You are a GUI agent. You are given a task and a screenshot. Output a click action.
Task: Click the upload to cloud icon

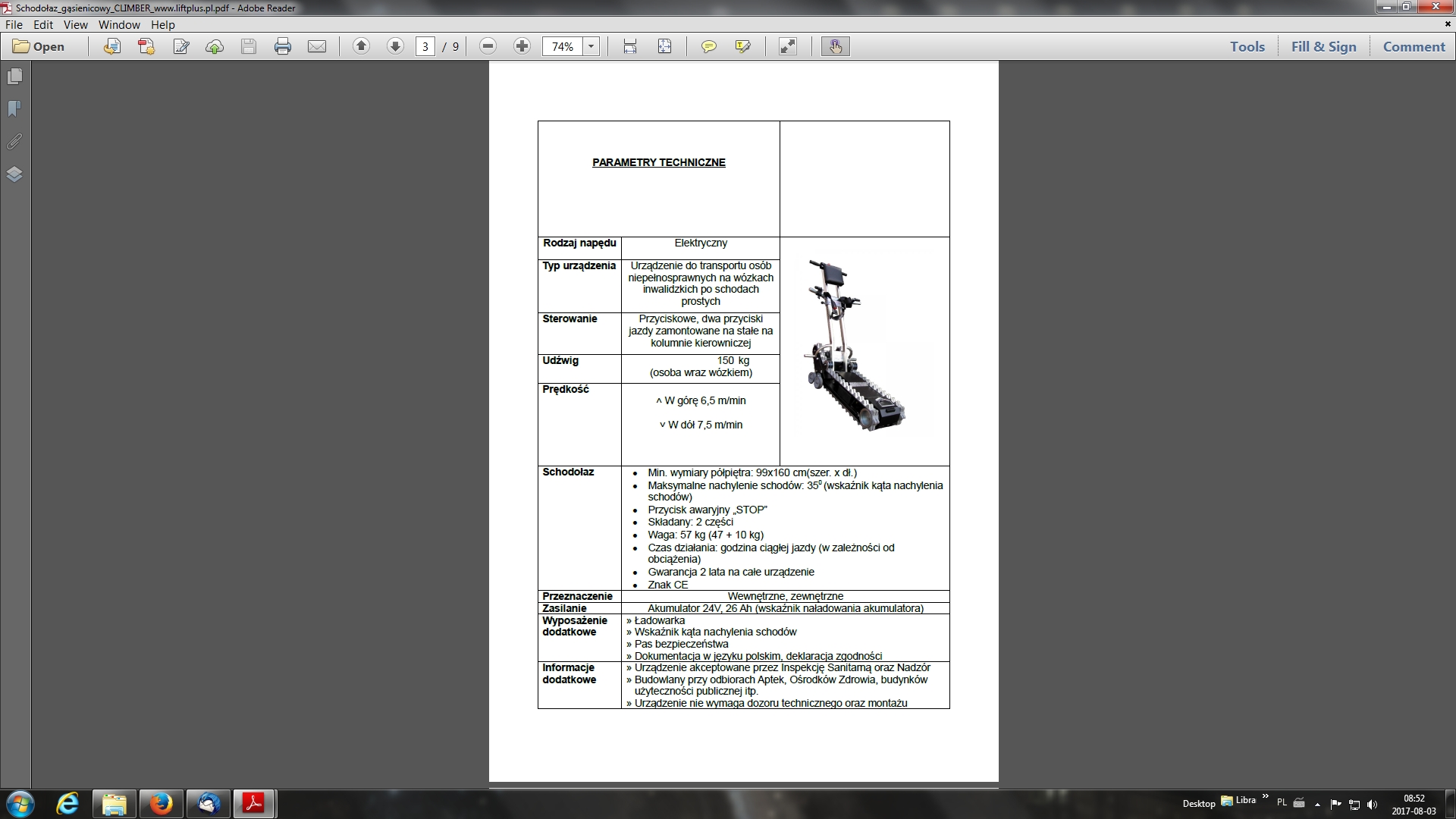[x=215, y=46]
